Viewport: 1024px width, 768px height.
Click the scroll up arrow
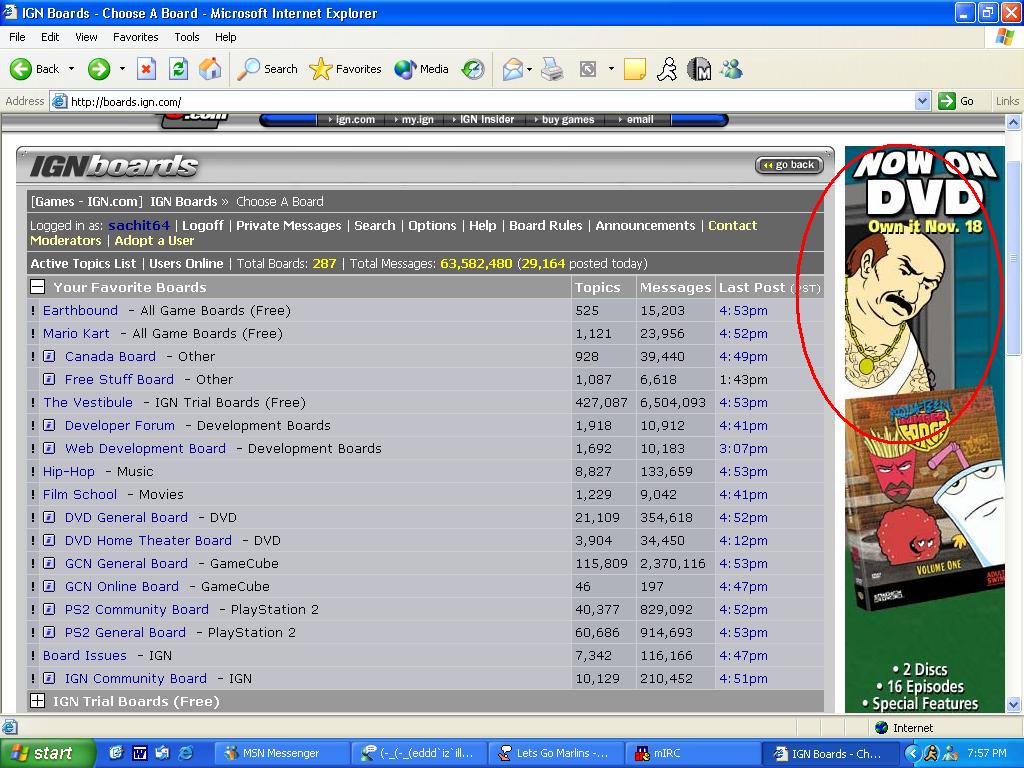click(1014, 122)
